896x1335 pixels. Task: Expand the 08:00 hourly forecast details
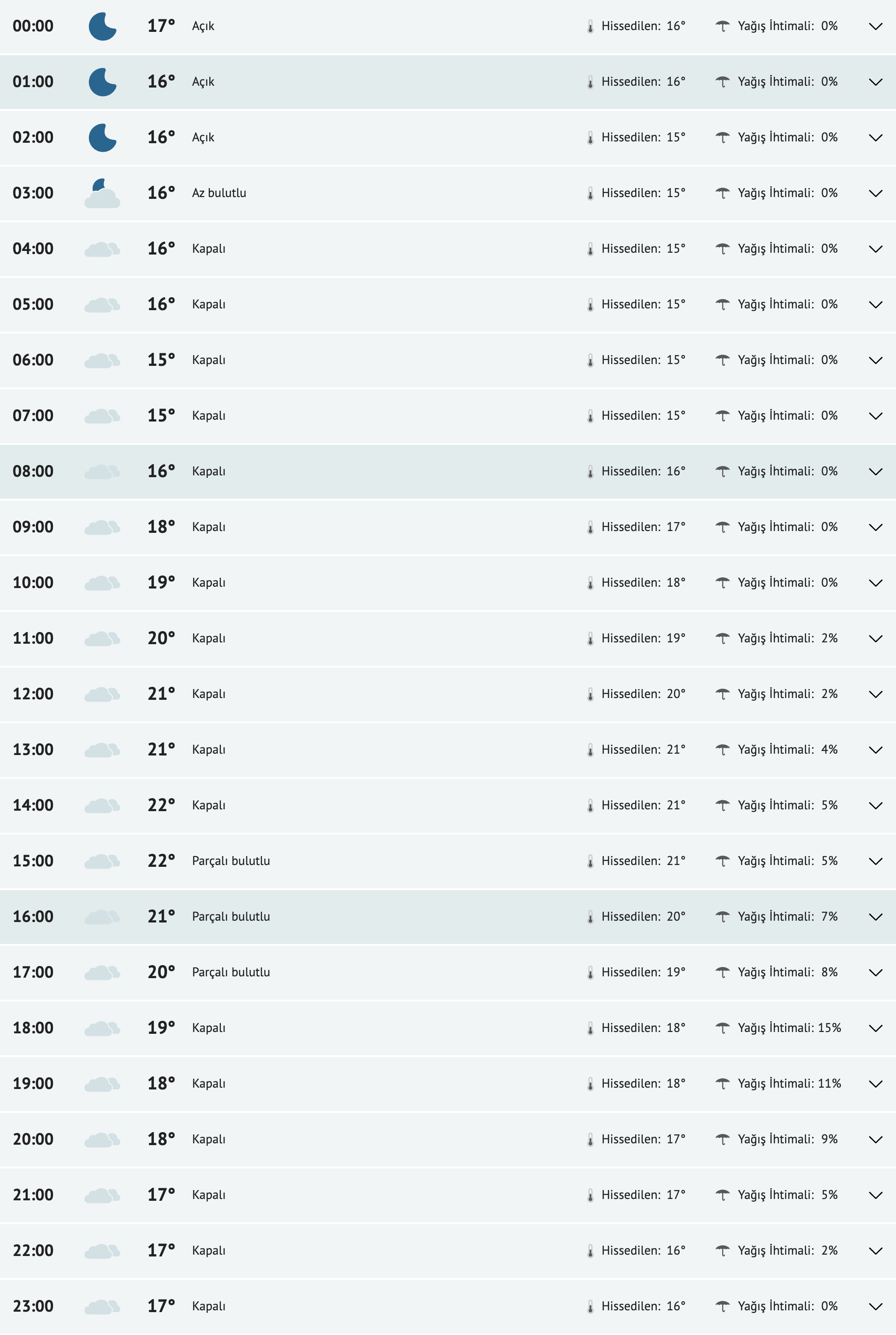(875, 471)
